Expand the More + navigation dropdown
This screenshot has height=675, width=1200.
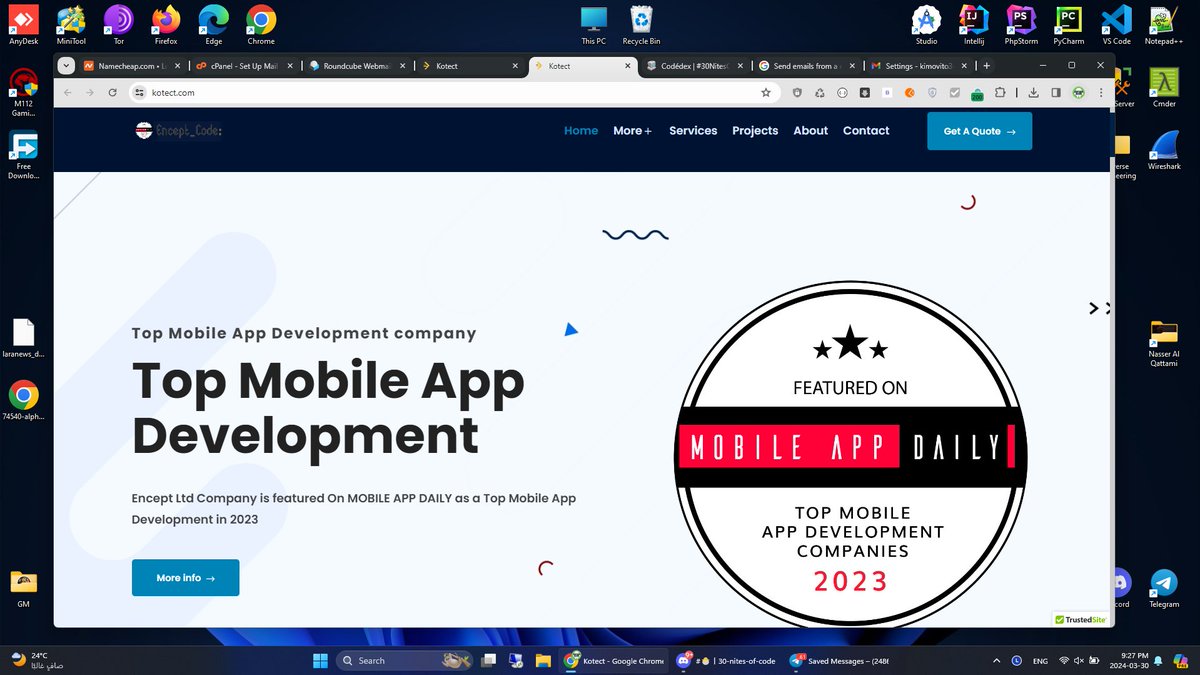[x=632, y=131]
